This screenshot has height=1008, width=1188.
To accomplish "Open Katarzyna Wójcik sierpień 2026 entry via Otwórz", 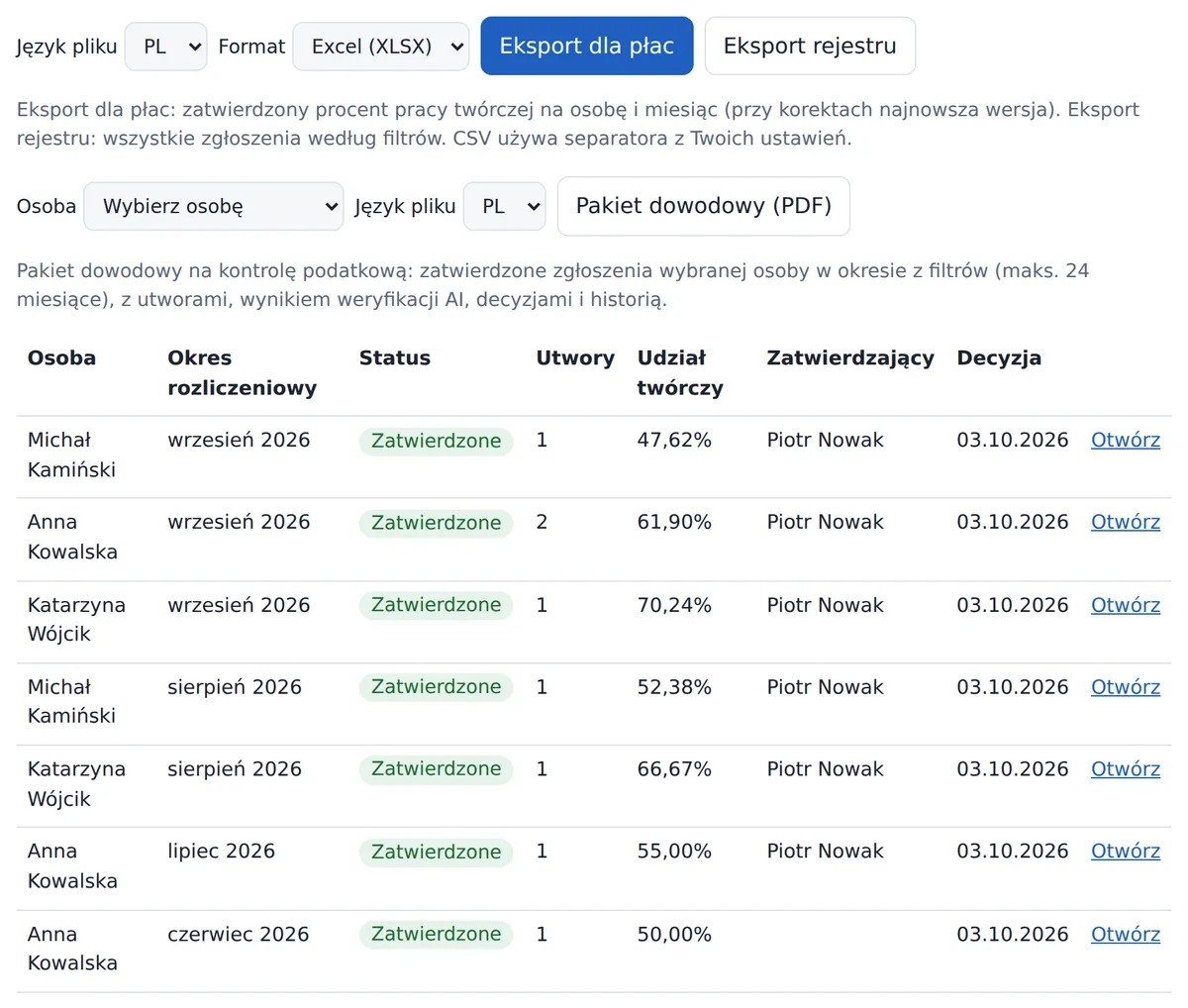I will point(1126,769).
